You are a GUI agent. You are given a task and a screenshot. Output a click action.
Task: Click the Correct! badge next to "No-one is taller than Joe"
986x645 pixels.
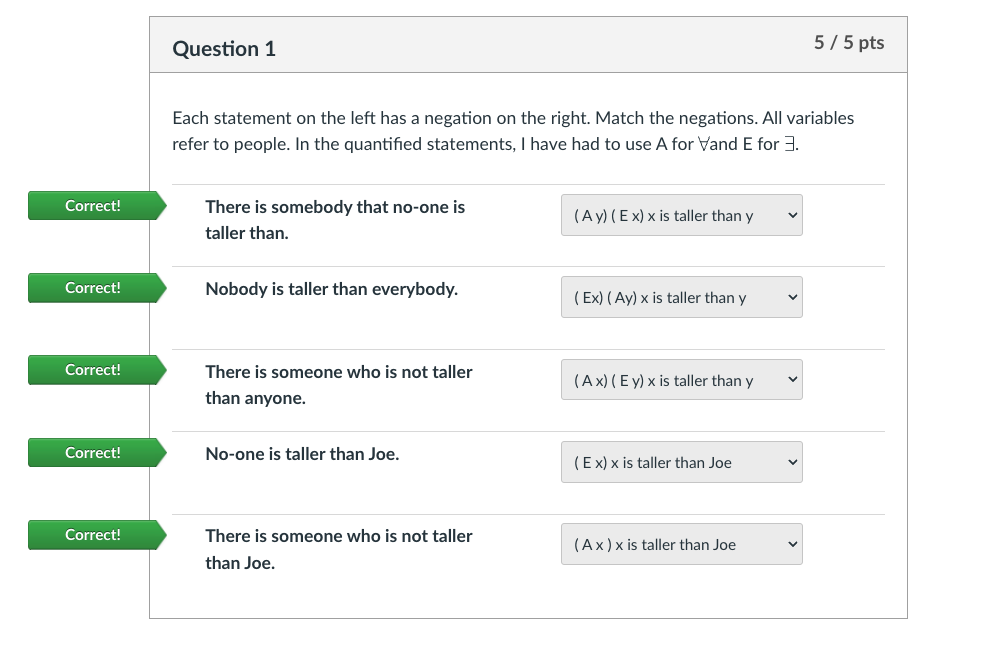pos(93,452)
